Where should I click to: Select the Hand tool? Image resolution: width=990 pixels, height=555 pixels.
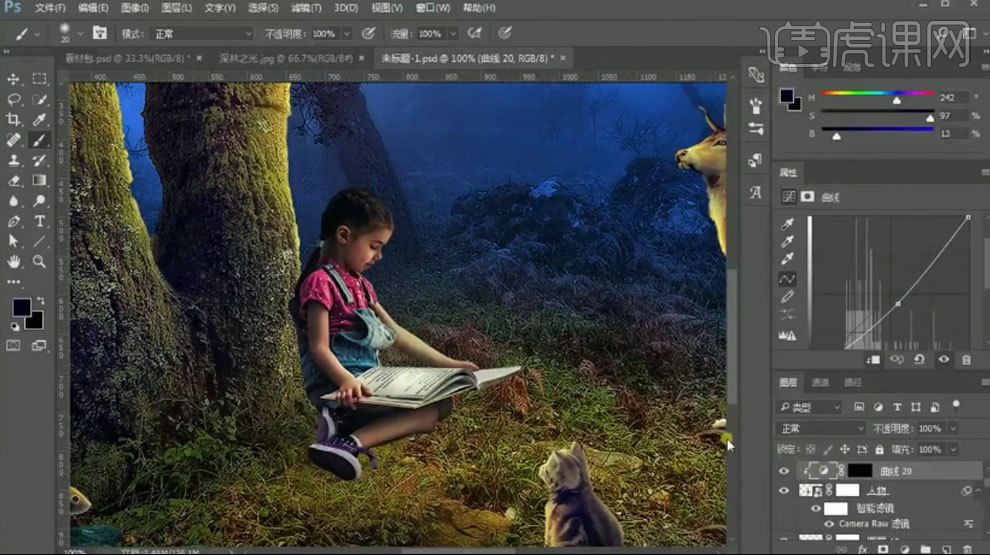coord(13,261)
